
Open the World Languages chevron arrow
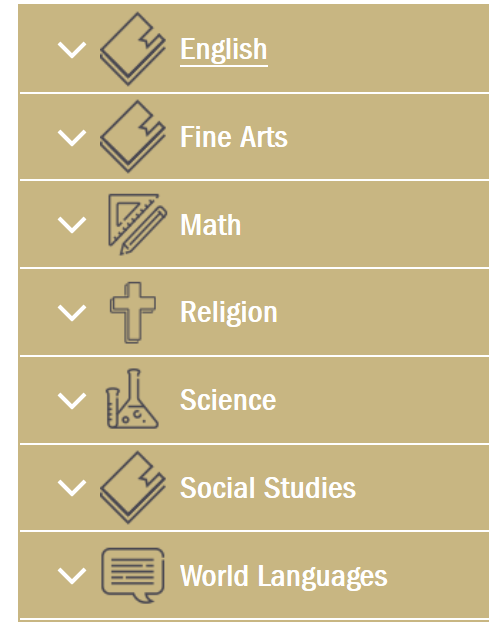[72, 576]
